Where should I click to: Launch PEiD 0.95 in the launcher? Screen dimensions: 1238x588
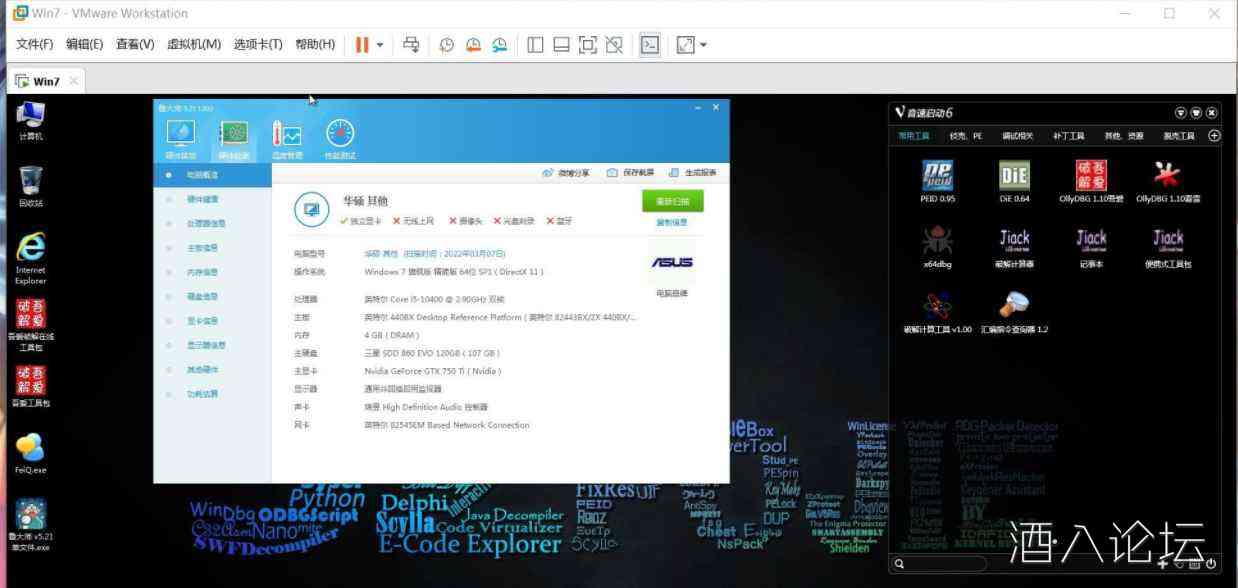tap(937, 181)
